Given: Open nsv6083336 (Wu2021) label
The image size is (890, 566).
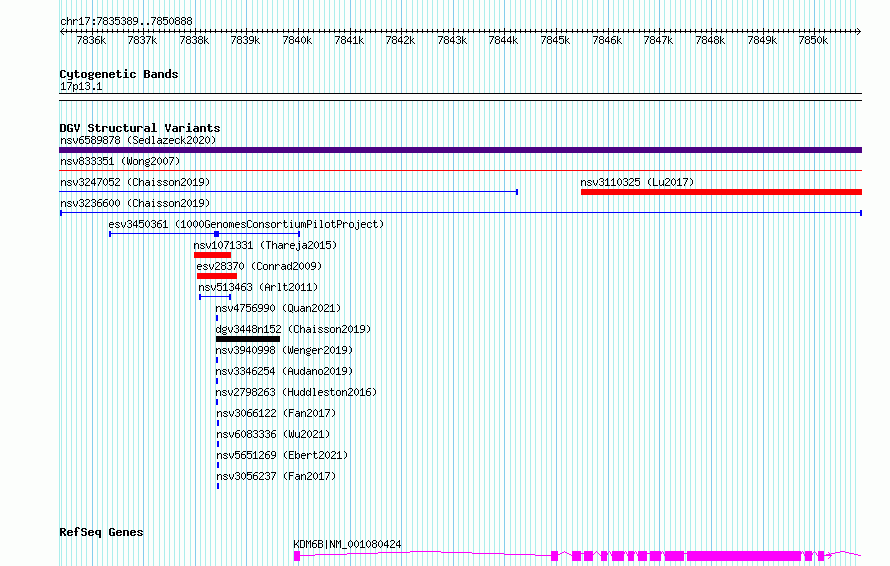Looking at the screenshot, I should coord(273,434).
